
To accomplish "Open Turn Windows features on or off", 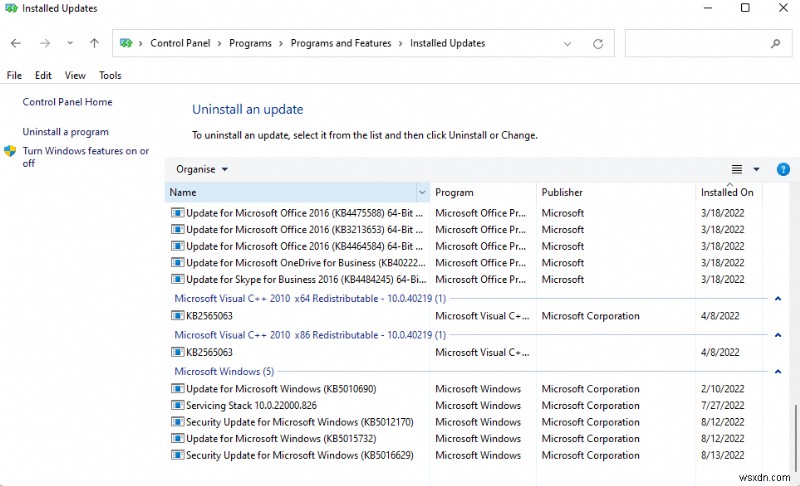I will (86, 157).
